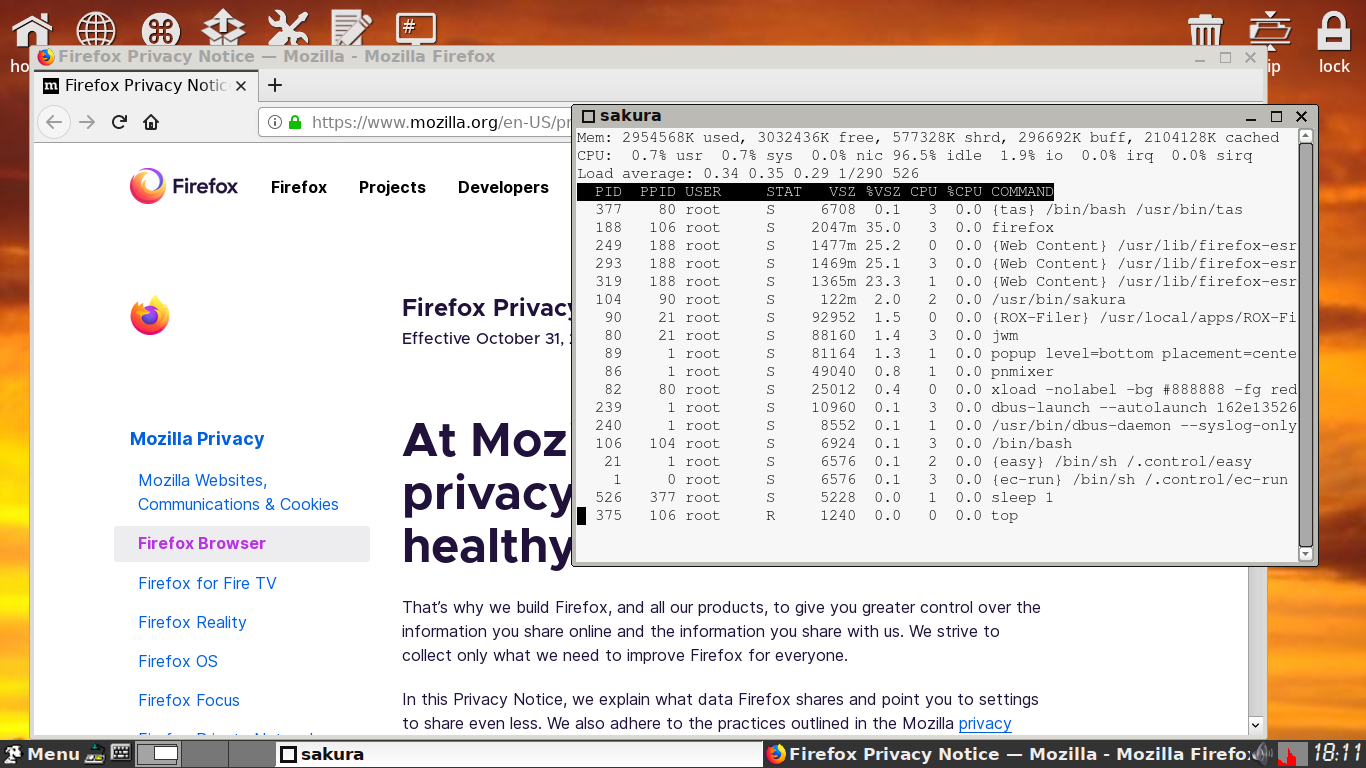The image size is (1366, 768).
Task: Open the notepad with pencil desktop icon
Action: [x=351, y=30]
